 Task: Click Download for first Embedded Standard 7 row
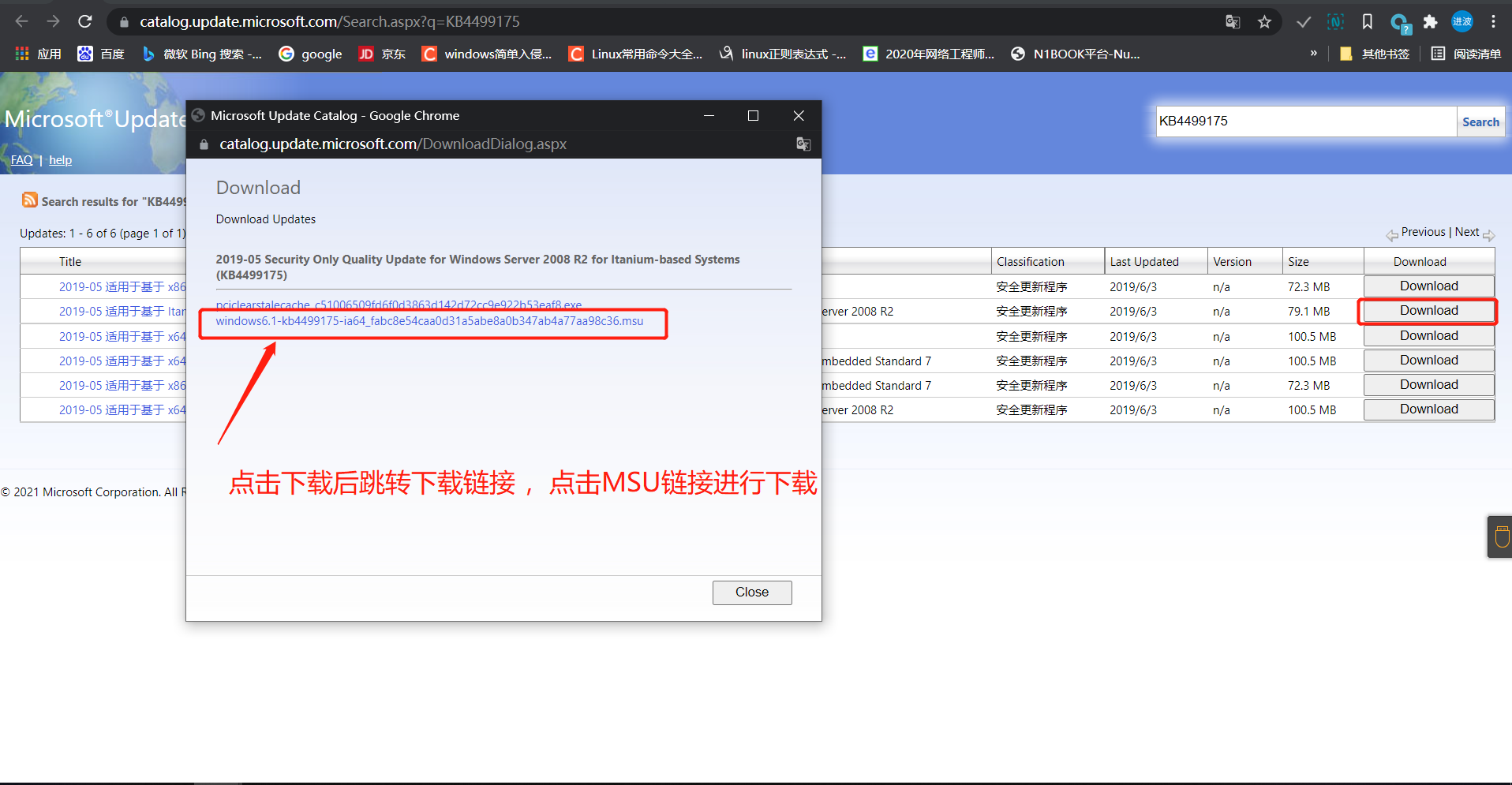(x=1429, y=360)
